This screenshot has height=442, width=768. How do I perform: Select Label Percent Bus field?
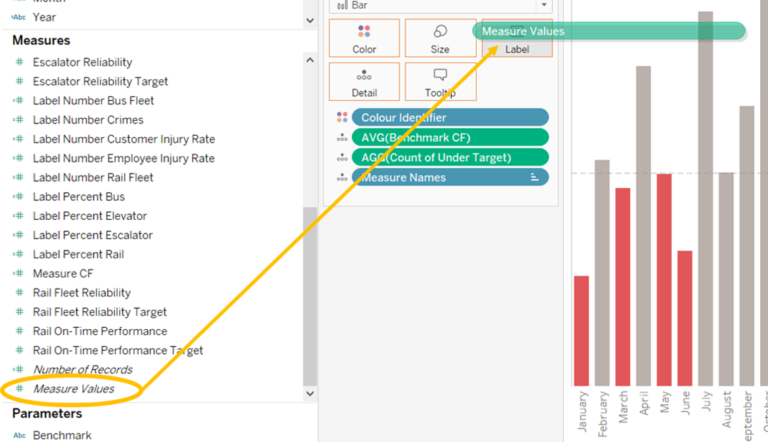[x=78, y=196]
